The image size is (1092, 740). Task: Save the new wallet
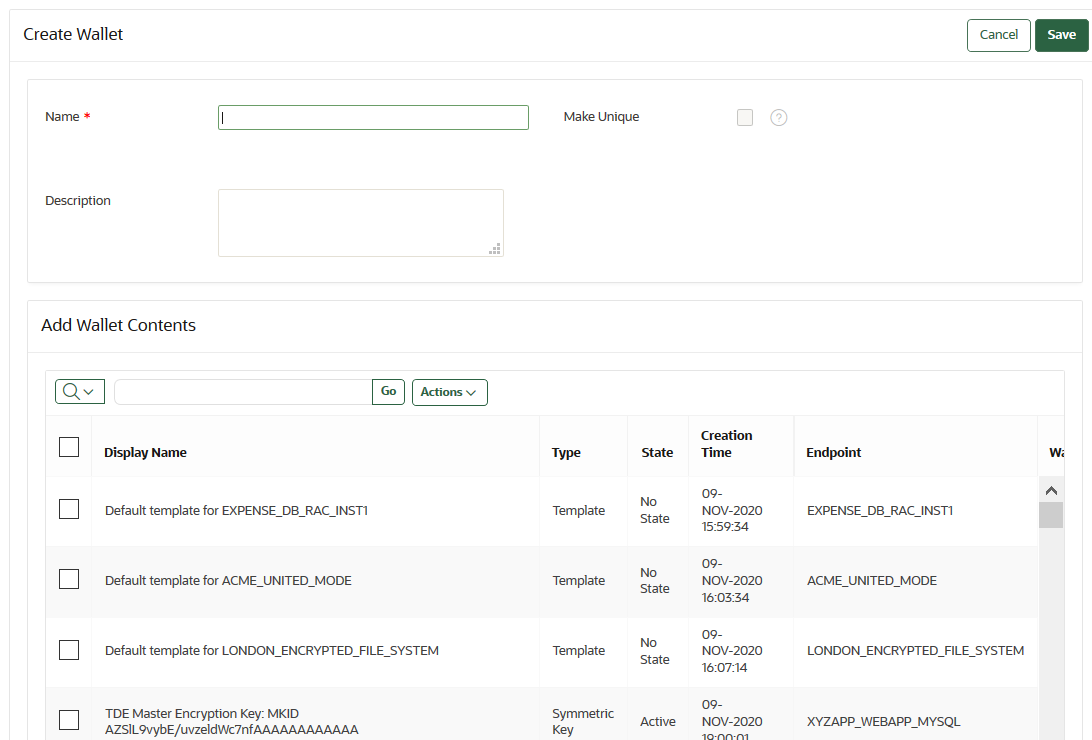pyautogui.click(x=1061, y=34)
